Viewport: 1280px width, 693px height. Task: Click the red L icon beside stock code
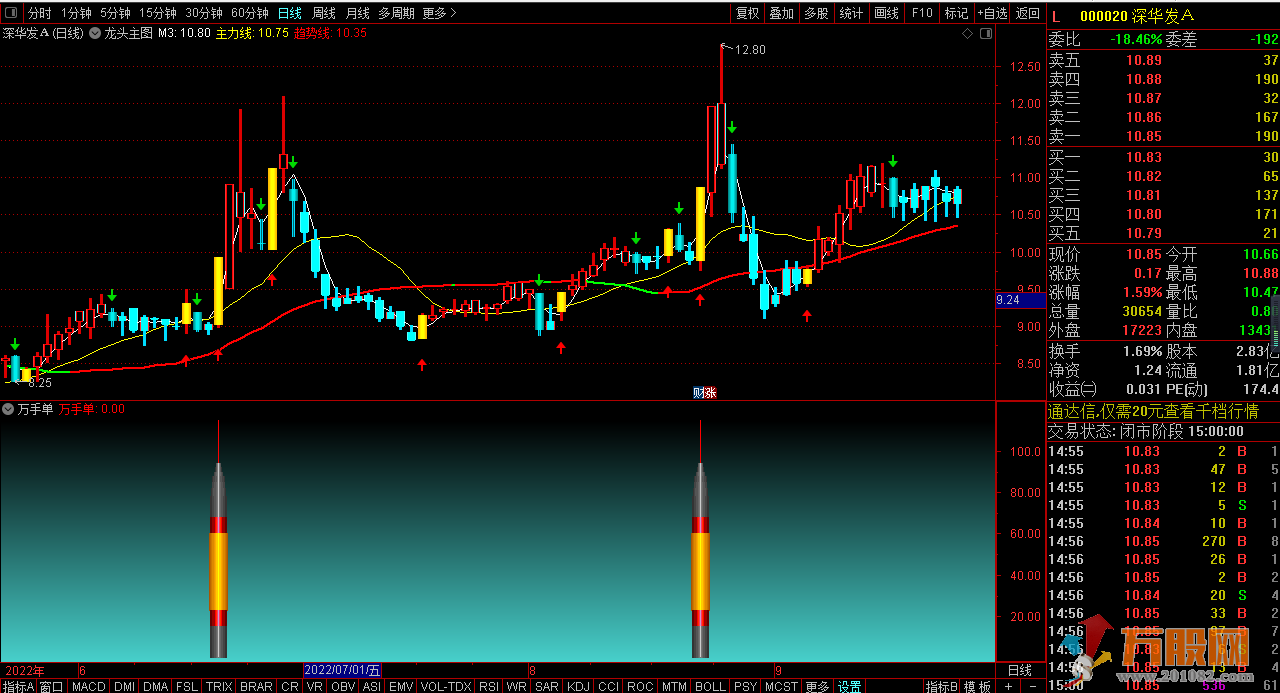point(1055,16)
